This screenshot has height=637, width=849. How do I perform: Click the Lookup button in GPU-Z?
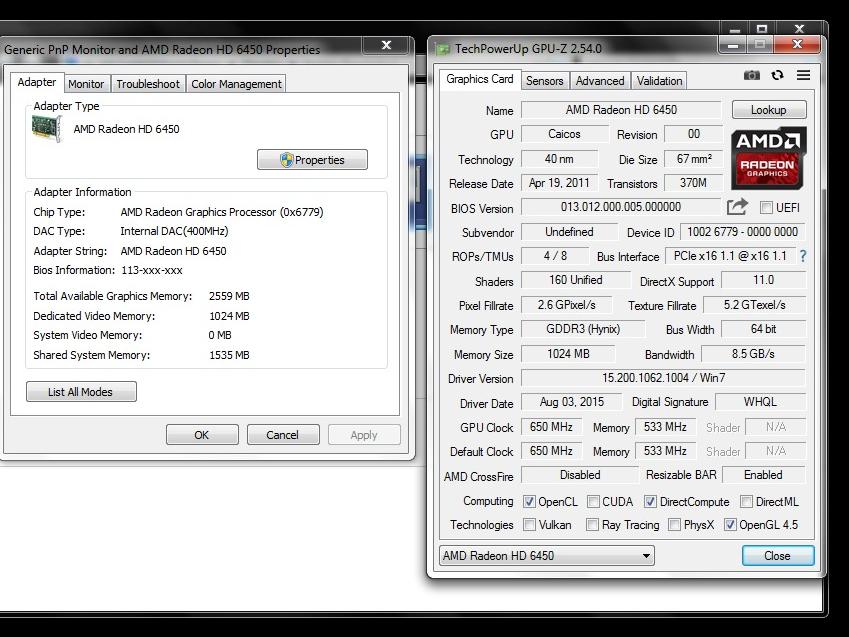[x=769, y=110]
